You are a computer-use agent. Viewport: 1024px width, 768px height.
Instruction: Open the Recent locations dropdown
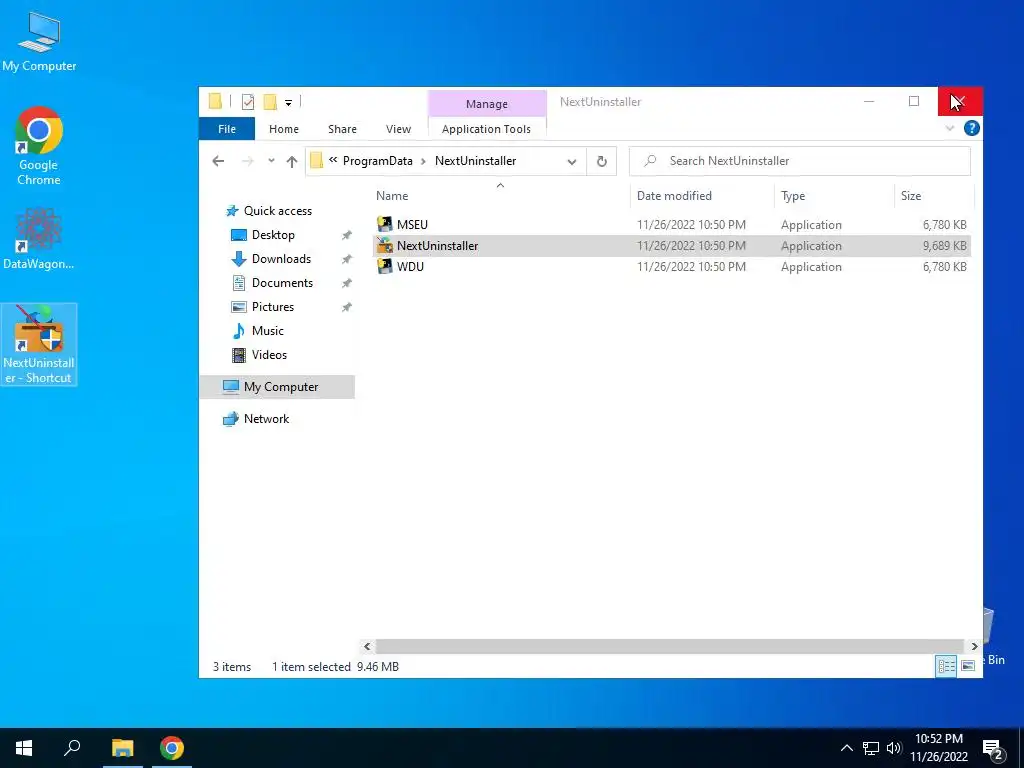pyautogui.click(x=271, y=161)
